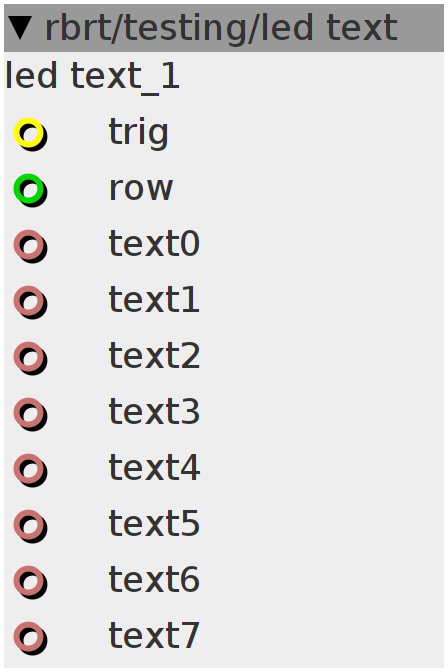Select the text4 inlet circle

point(30,470)
